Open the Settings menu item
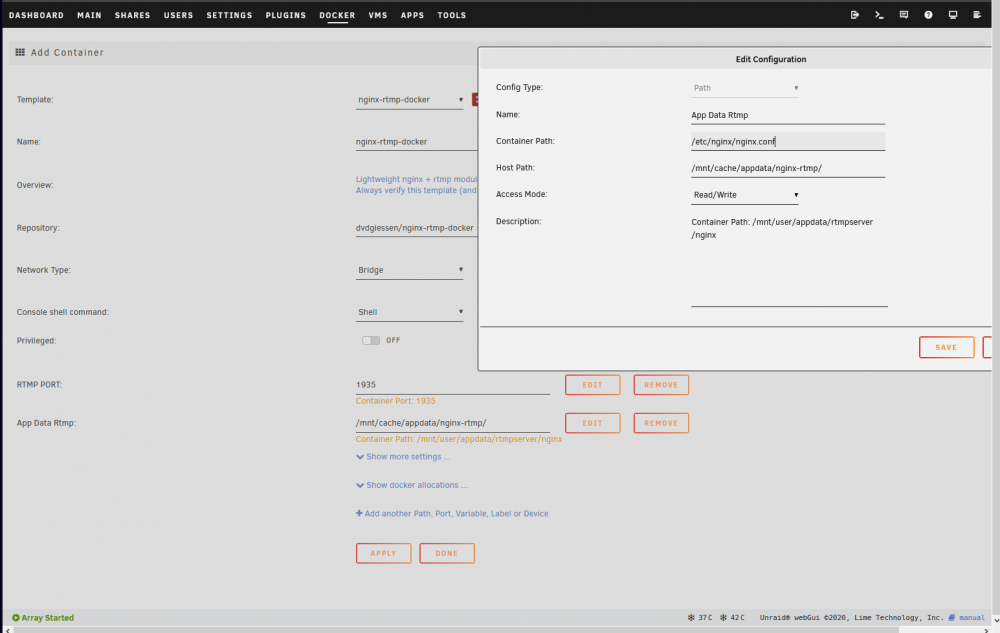 tap(230, 15)
